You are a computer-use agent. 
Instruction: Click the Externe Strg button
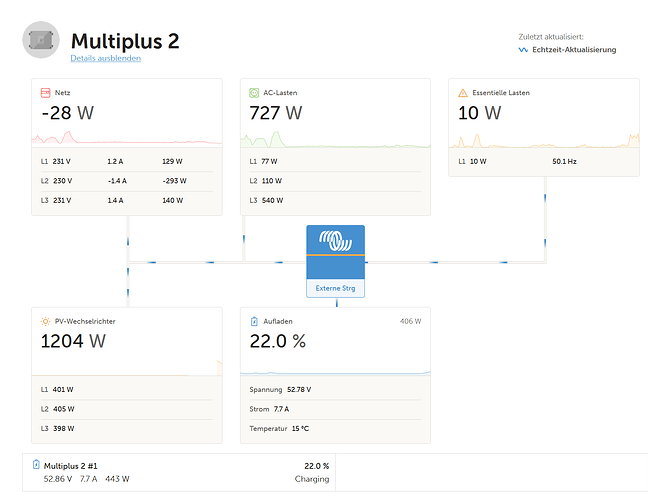click(335, 288)
